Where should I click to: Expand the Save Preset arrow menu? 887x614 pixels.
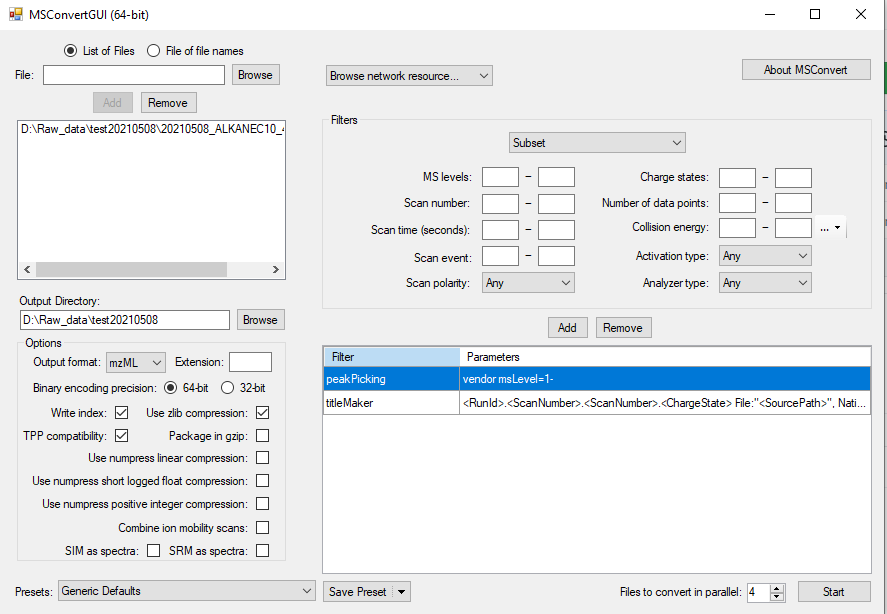point(402,592)
